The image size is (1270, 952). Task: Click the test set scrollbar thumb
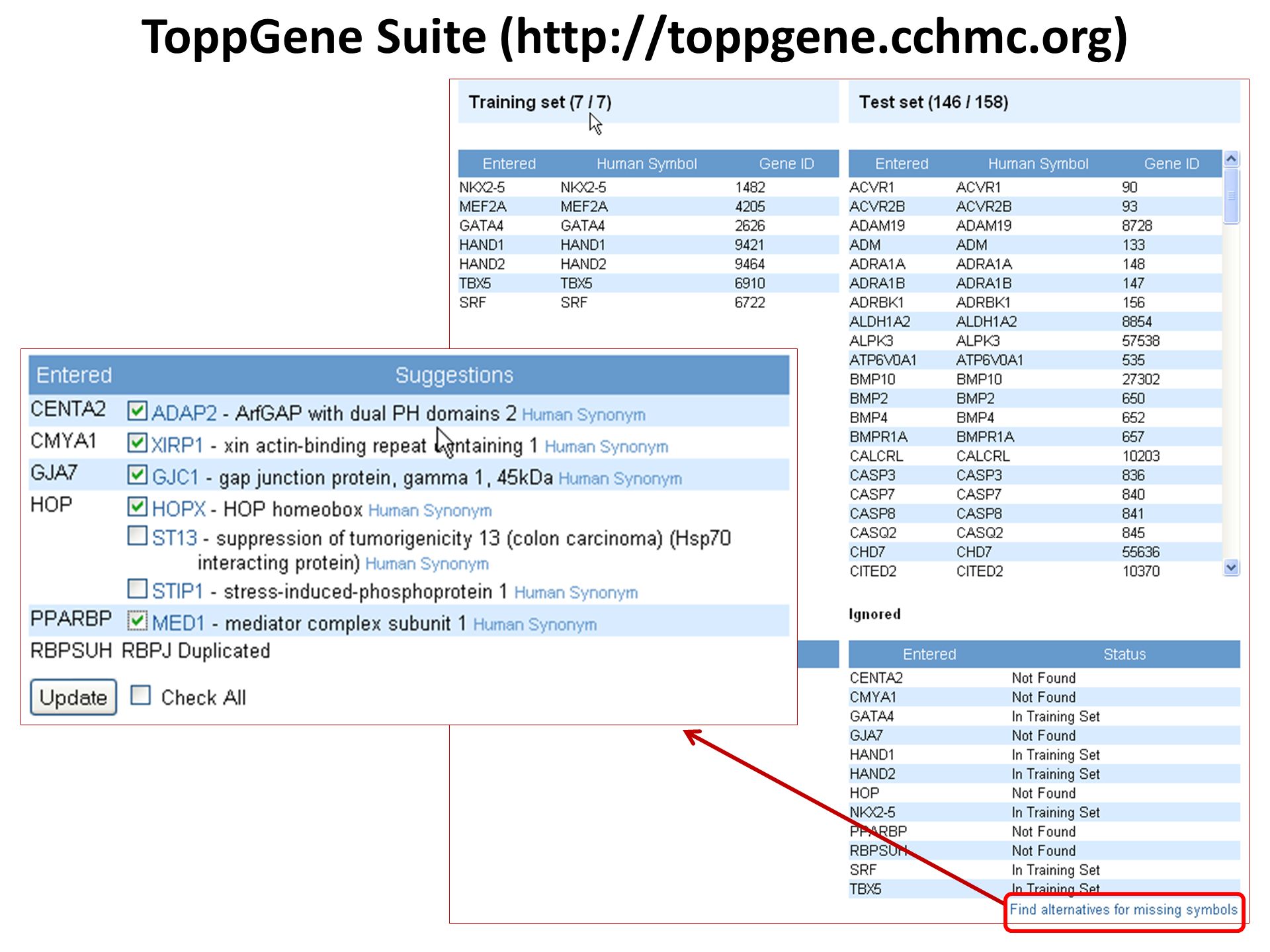1231,196
